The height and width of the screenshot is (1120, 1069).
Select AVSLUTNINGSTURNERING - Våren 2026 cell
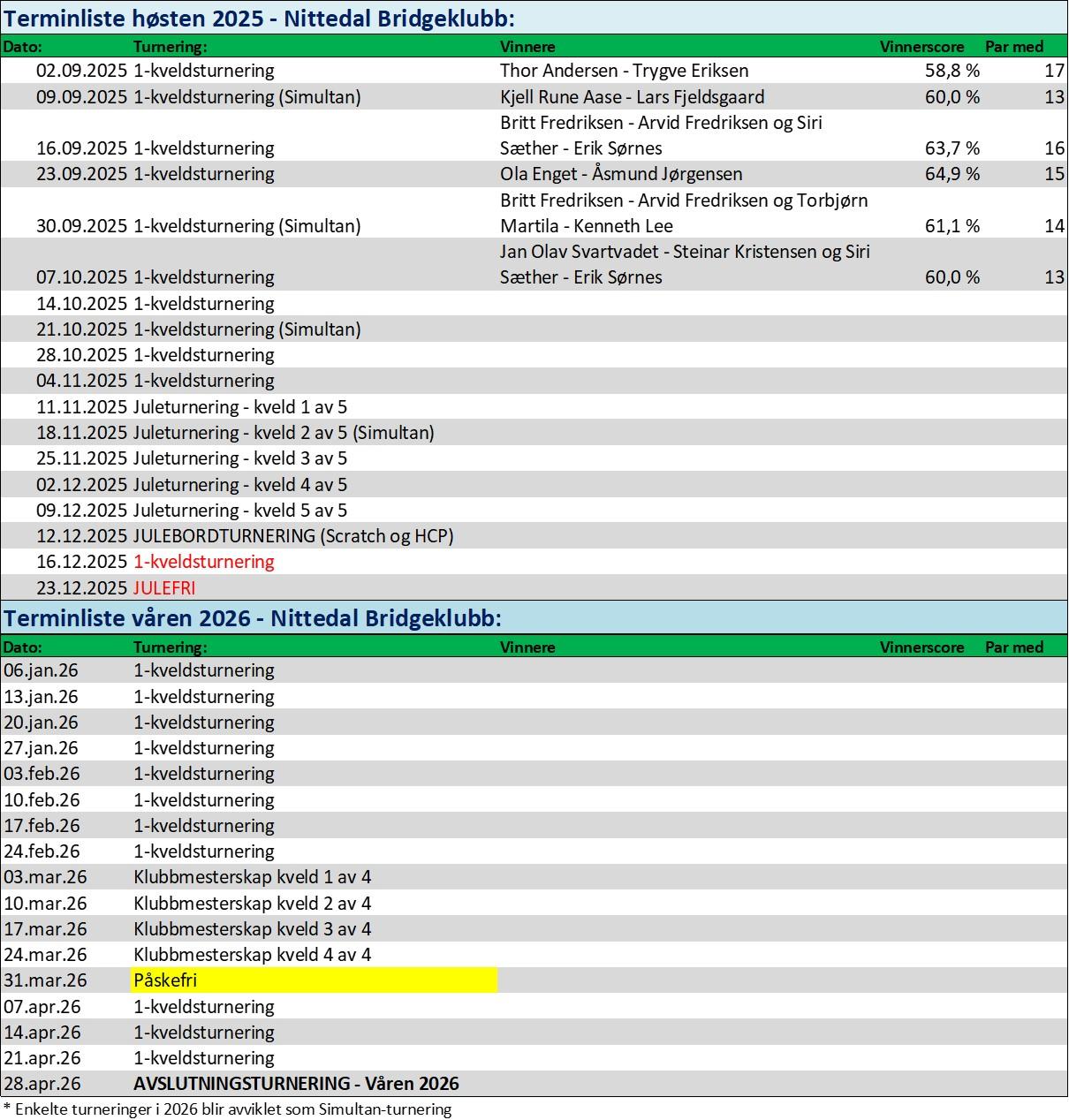296,1084
